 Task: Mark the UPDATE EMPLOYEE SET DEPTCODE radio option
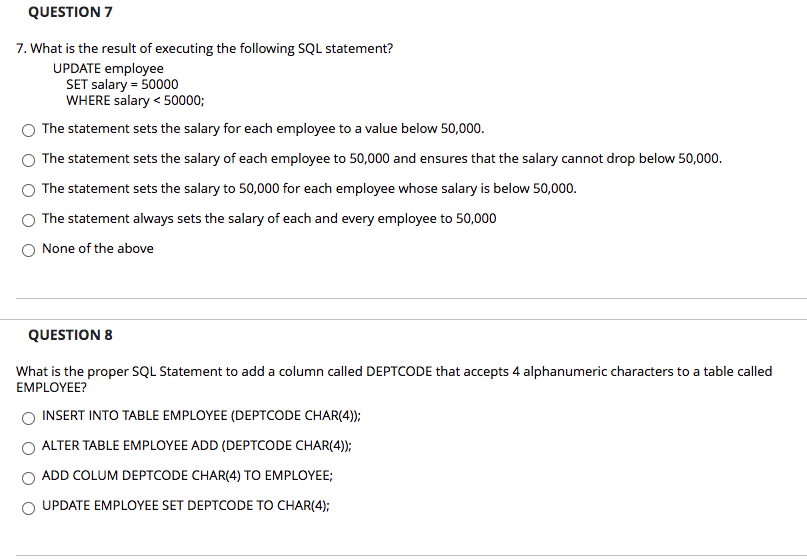(x=28, y=508)
